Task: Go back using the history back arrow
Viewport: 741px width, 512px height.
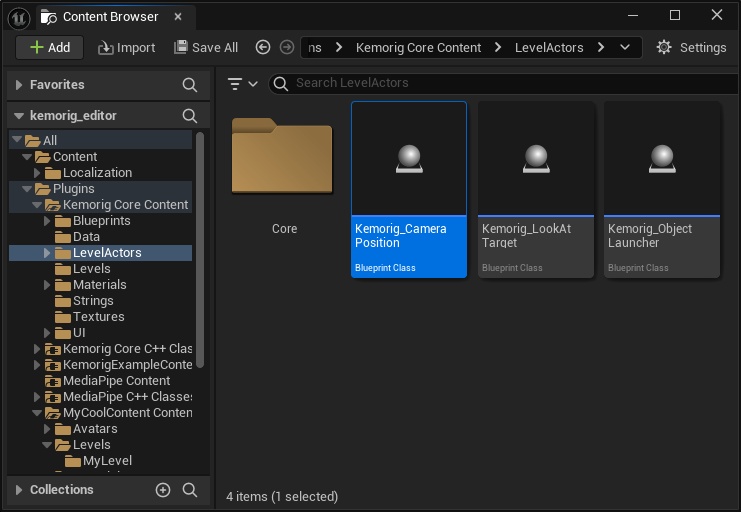Action: (263, 47)
